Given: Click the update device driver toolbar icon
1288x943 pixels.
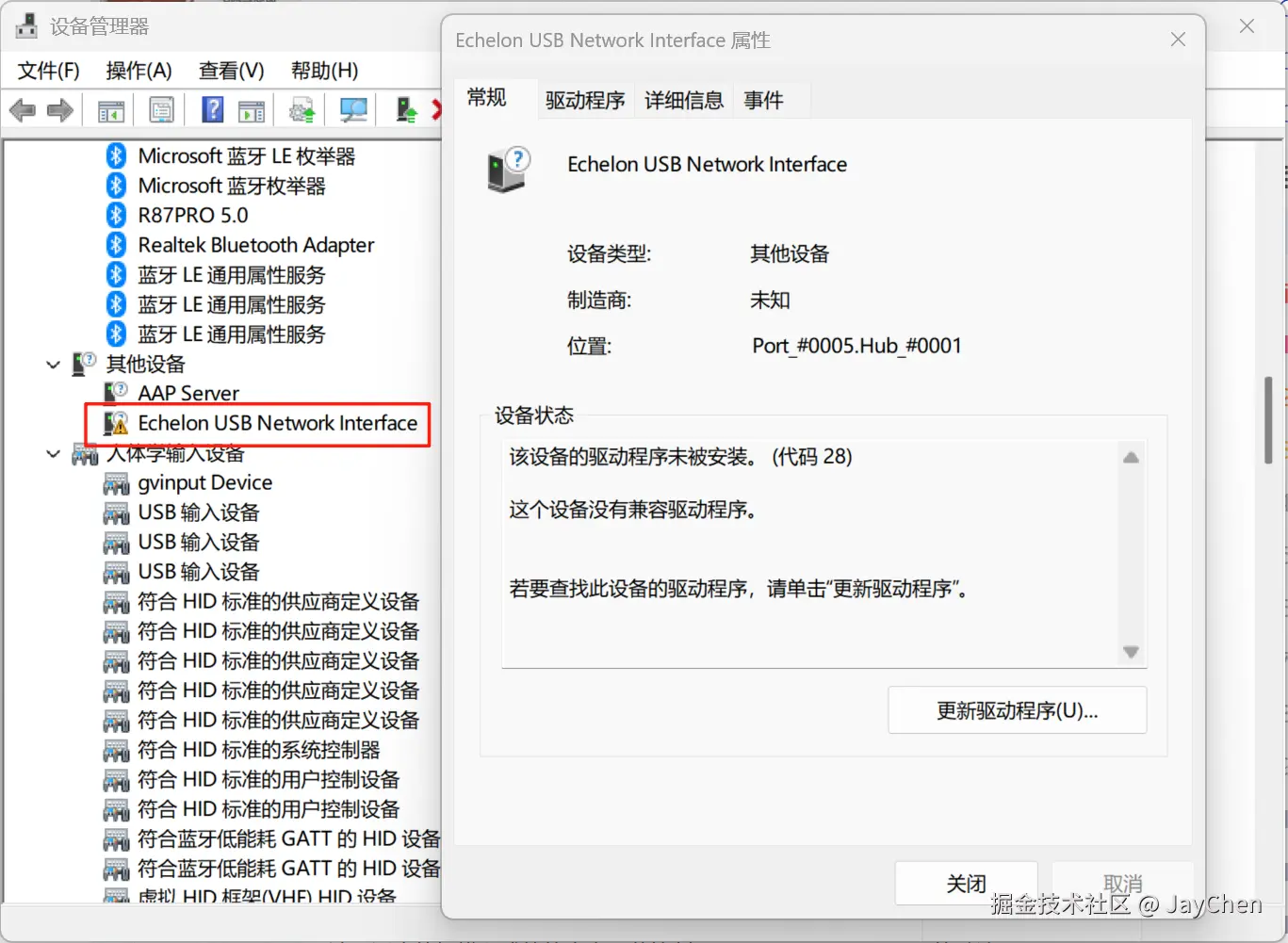Looking at the screenshot, I should click(x=406, y=111).
